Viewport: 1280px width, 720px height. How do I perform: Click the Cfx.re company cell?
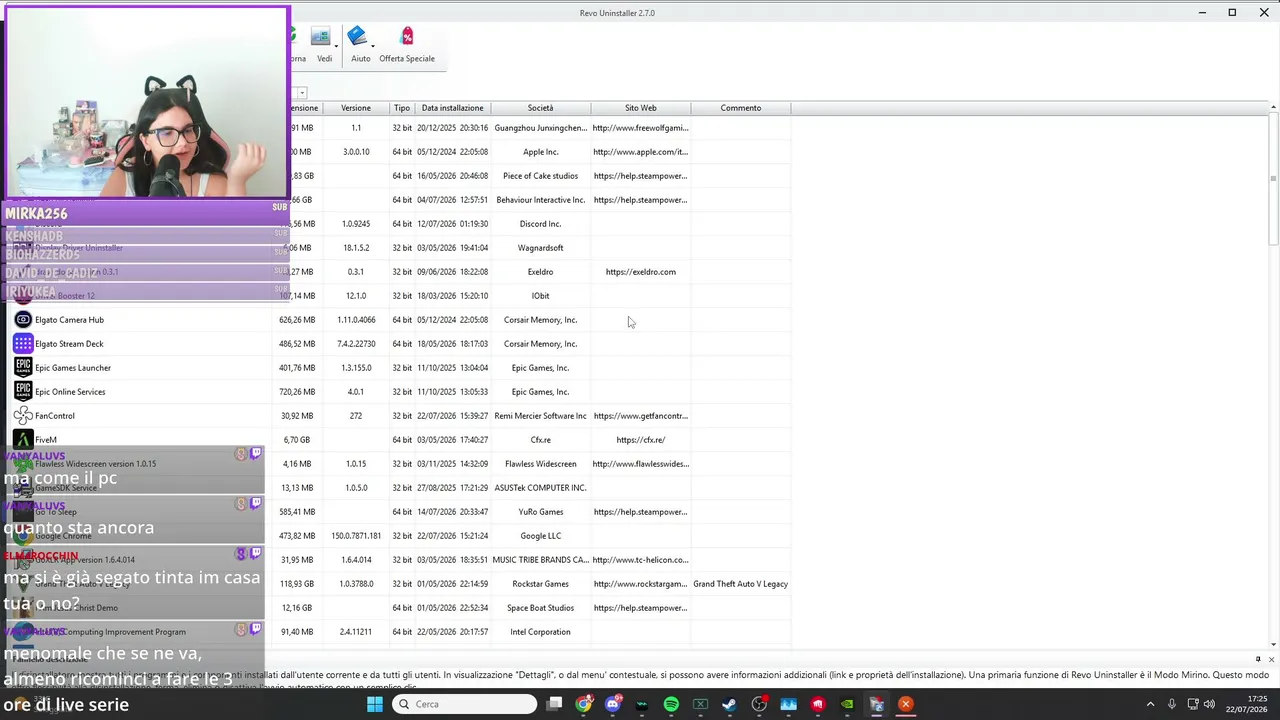[541, 440]
